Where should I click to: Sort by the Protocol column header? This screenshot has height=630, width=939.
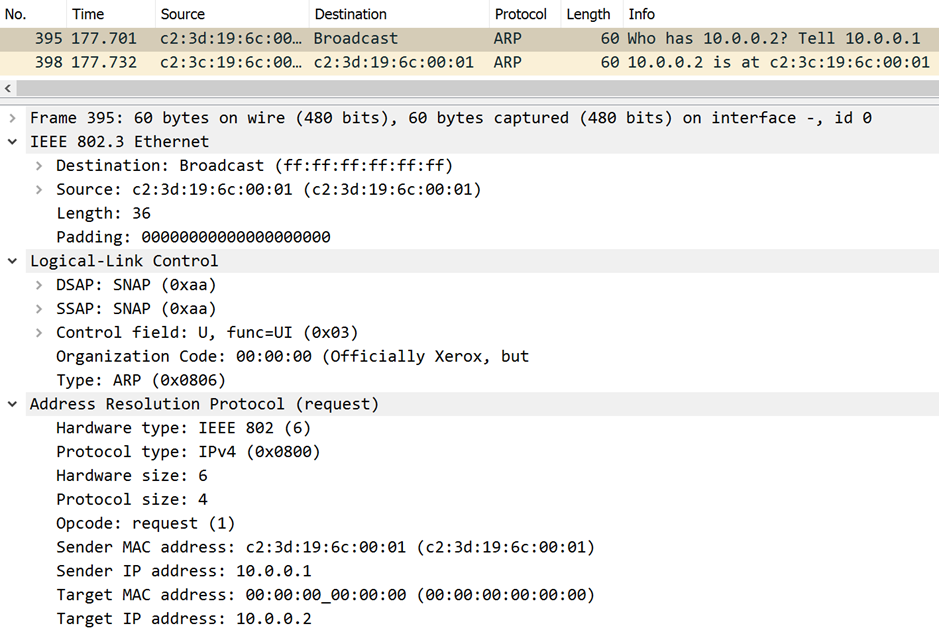pos(520,14)
